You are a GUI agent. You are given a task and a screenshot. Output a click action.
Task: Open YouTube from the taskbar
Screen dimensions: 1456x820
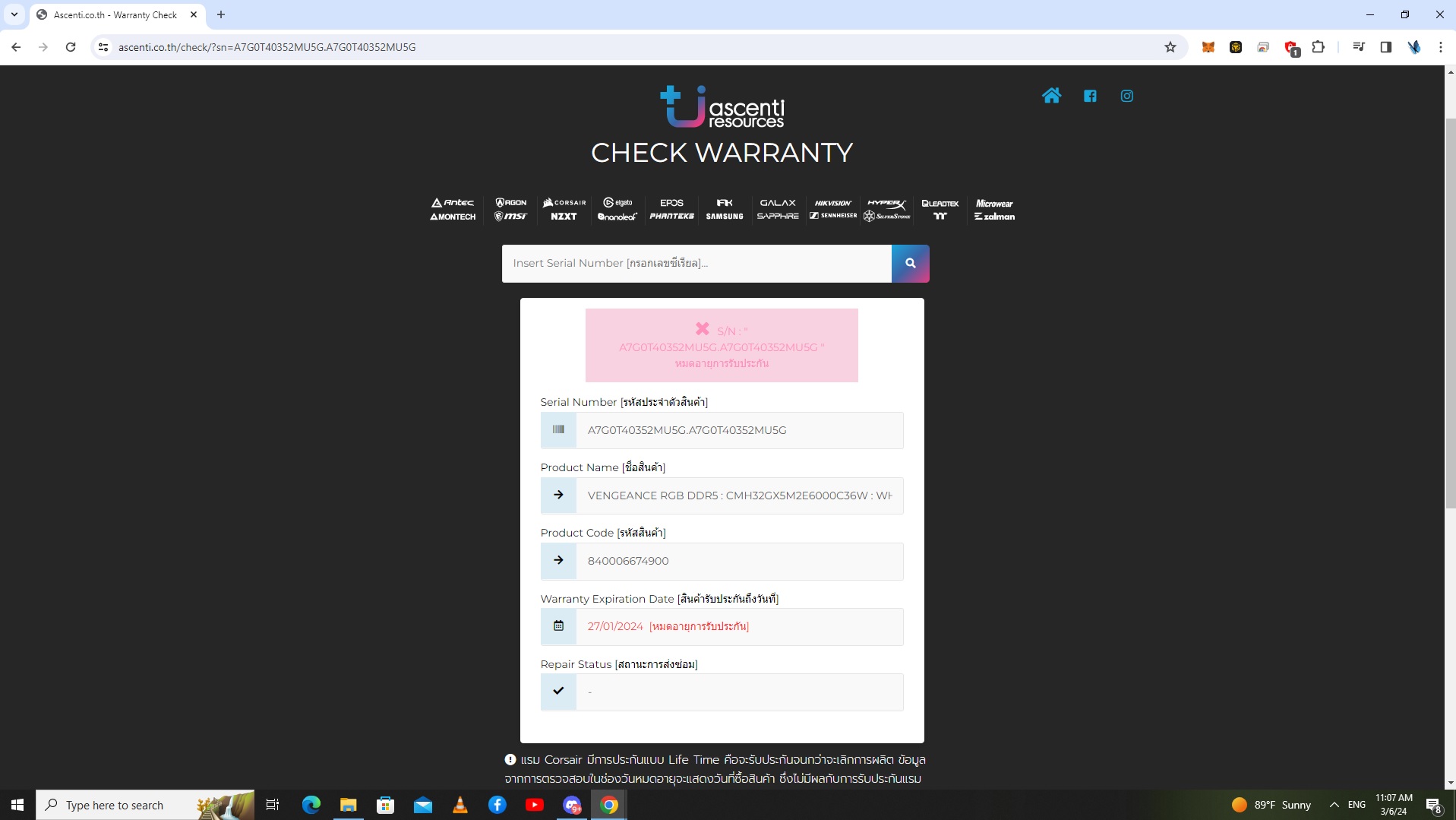[535, 805]
